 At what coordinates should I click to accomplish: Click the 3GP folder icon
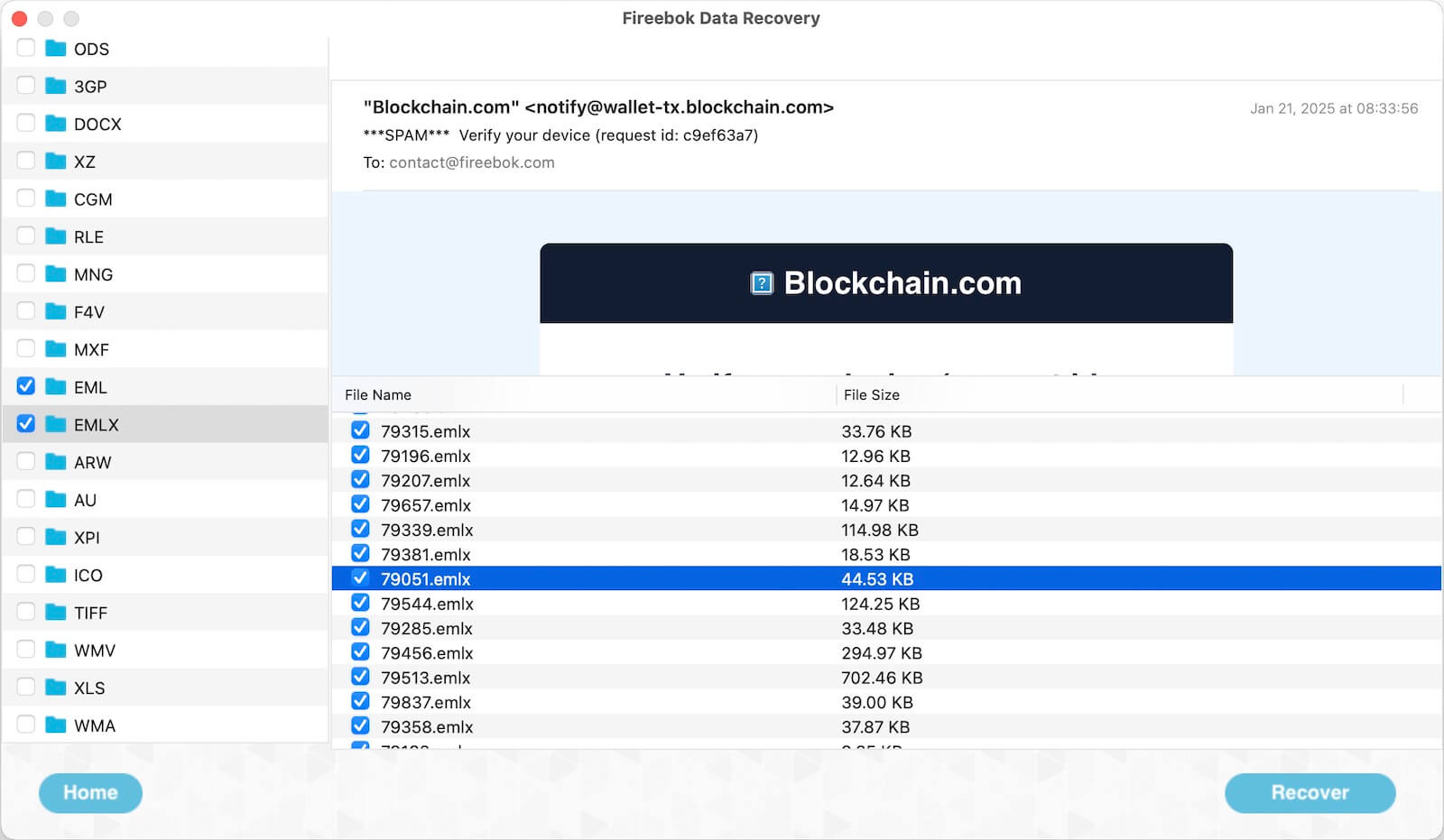[x=56, y=86]
